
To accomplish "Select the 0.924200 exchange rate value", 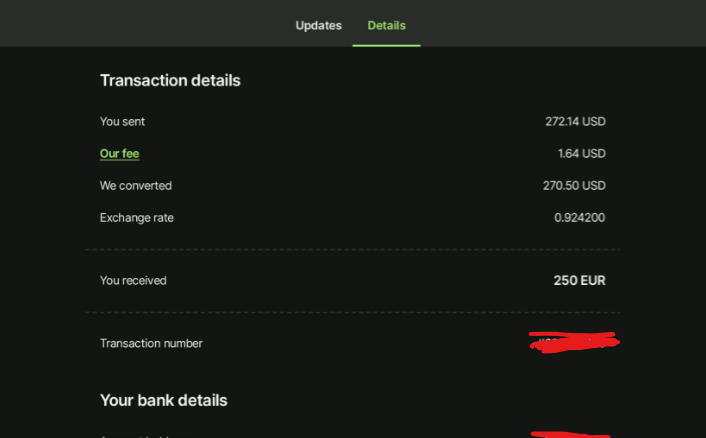I will point(579,218).
